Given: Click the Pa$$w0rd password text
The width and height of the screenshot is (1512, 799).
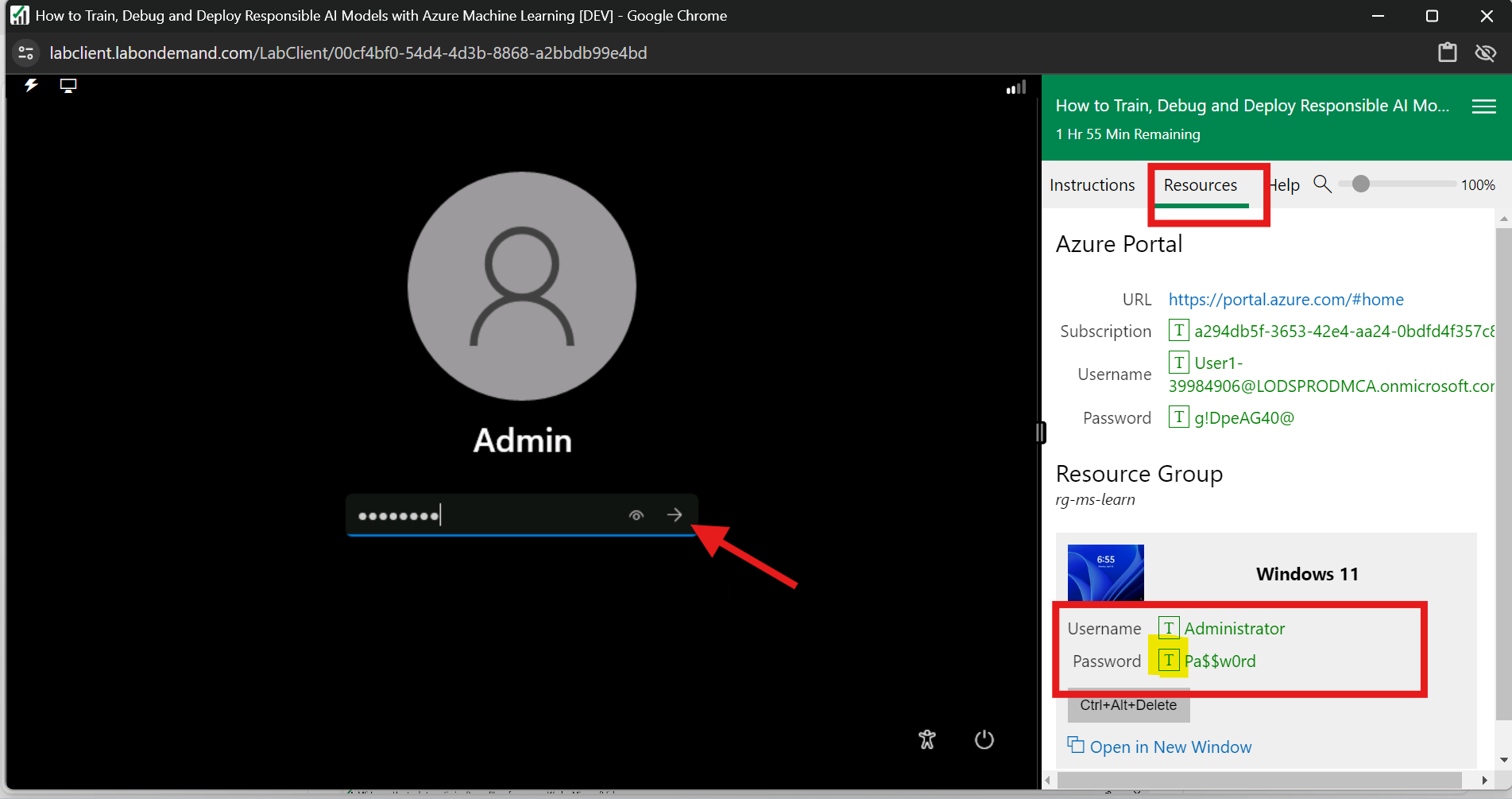Looking at the screenshot, I should point(1220,661).
